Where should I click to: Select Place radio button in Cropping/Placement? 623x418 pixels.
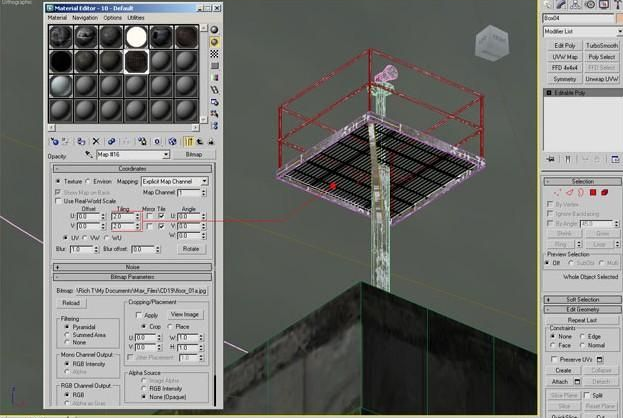coord(170,327)
